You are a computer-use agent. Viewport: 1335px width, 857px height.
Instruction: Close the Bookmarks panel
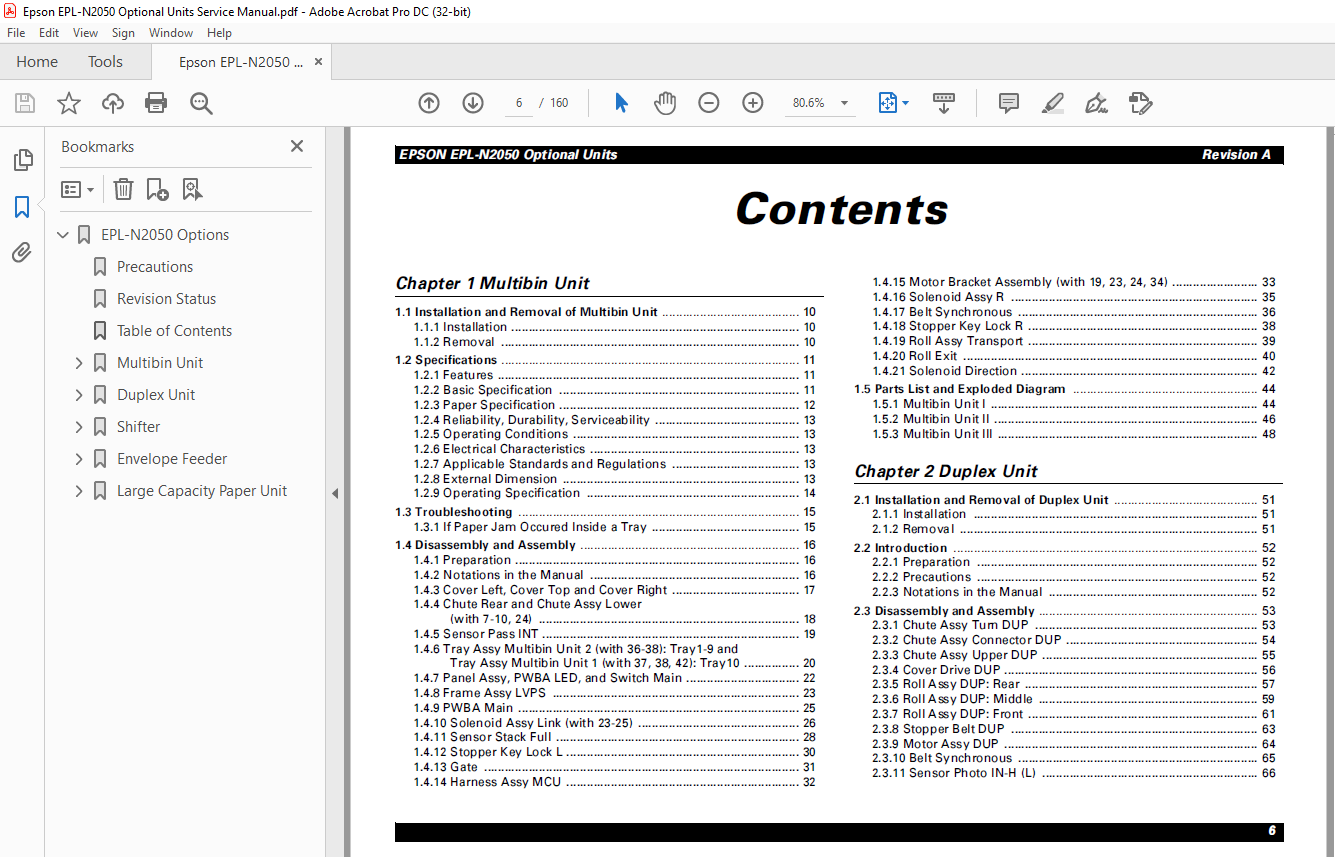[297, 146]
